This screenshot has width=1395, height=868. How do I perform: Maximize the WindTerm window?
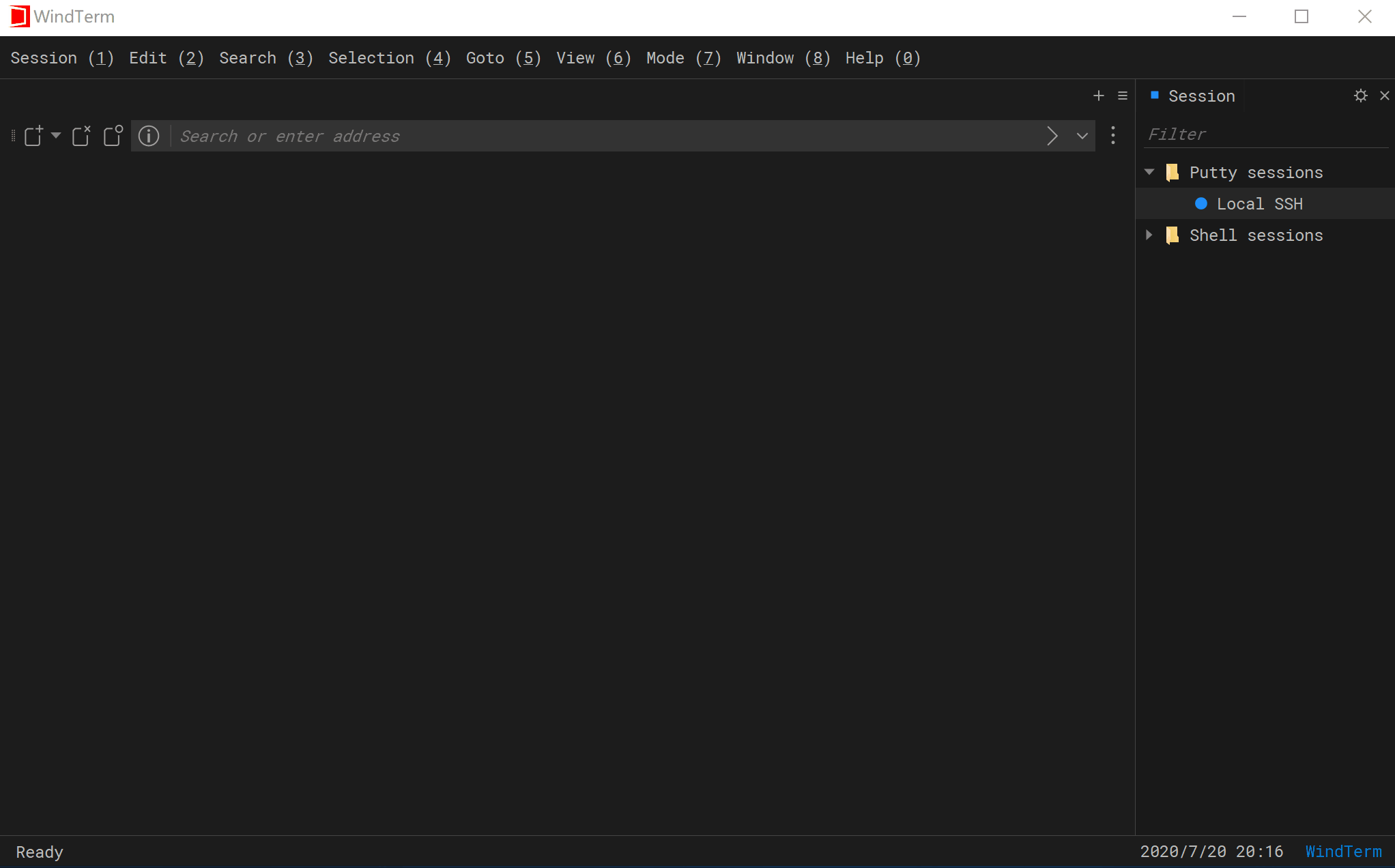pyautogui.click(x=1301, y=16)
